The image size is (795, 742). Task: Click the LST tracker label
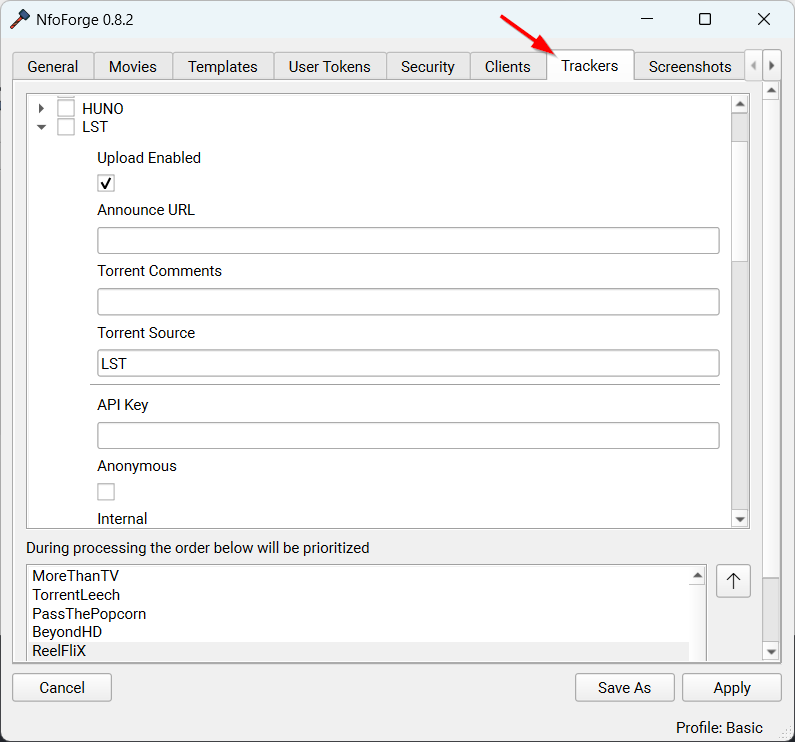tap(95, 127)
